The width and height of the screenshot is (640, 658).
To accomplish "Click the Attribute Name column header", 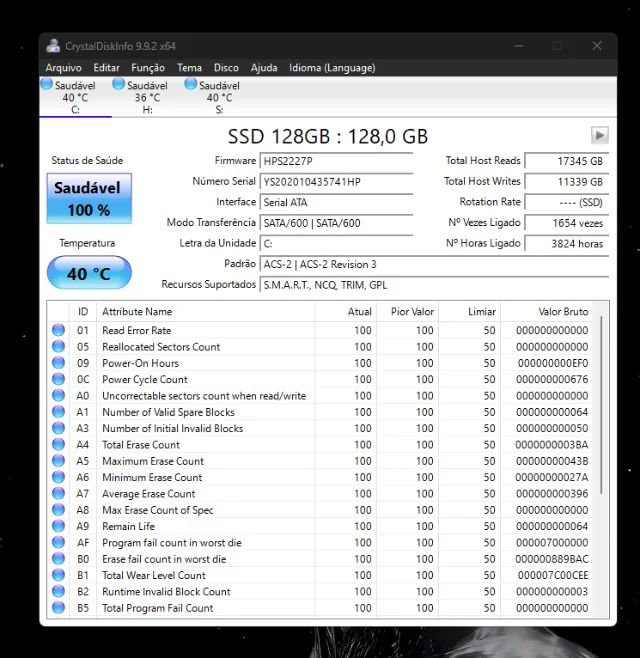I will coord(205,311).
